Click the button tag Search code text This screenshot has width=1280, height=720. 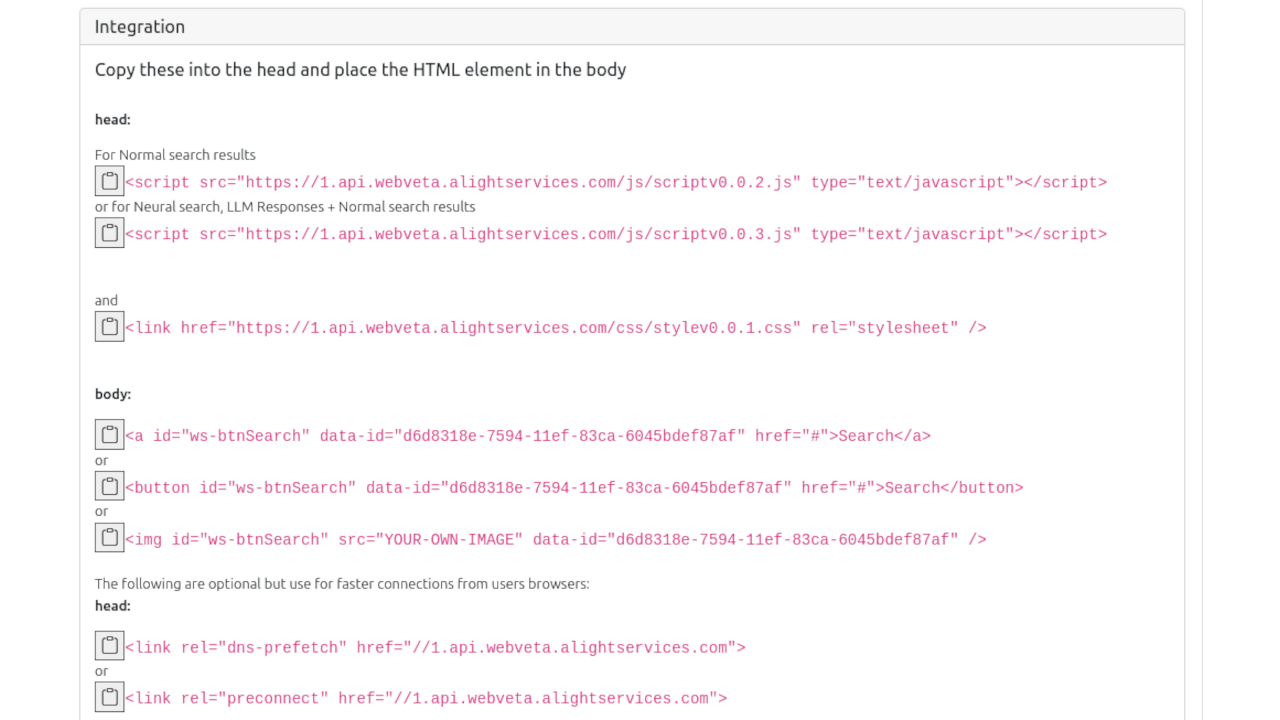click(x=574, y=488)
